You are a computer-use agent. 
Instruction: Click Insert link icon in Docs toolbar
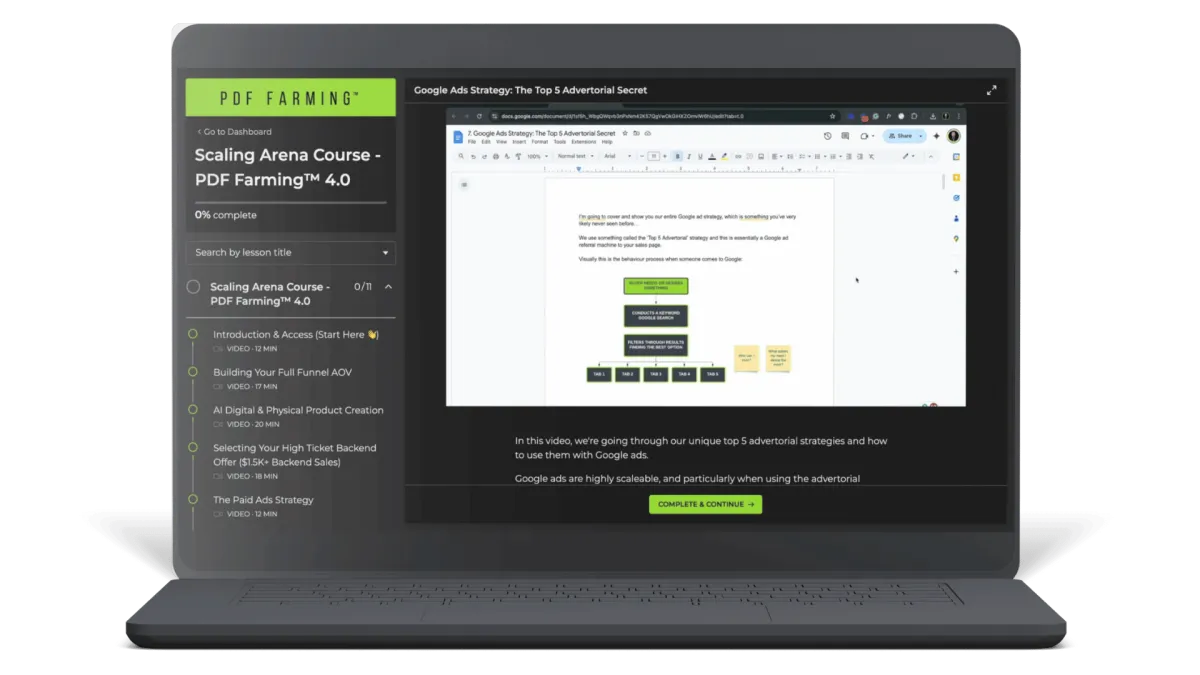click(x=738, y=156)
